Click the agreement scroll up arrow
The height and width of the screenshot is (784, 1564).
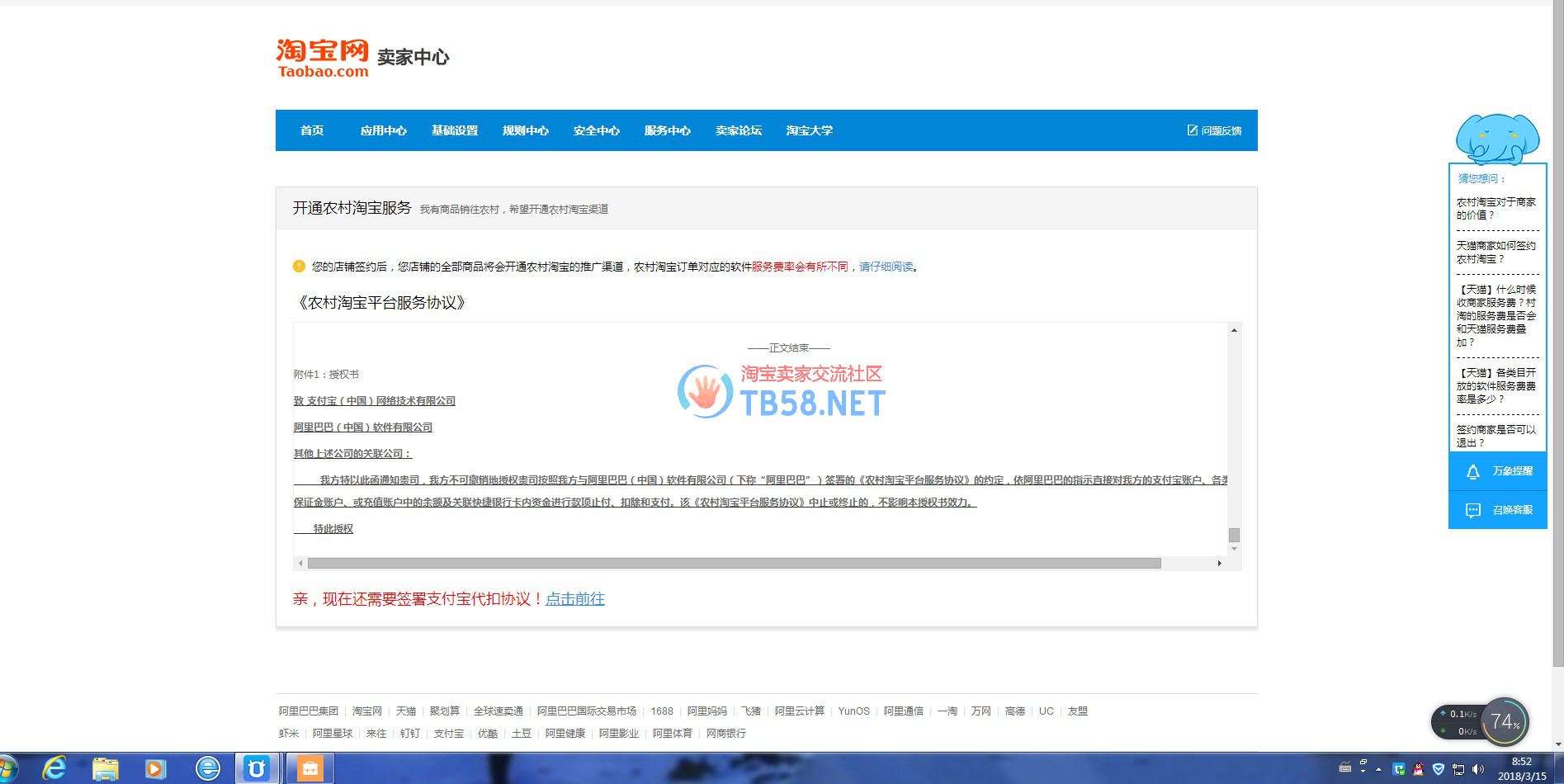(1234, 330)
